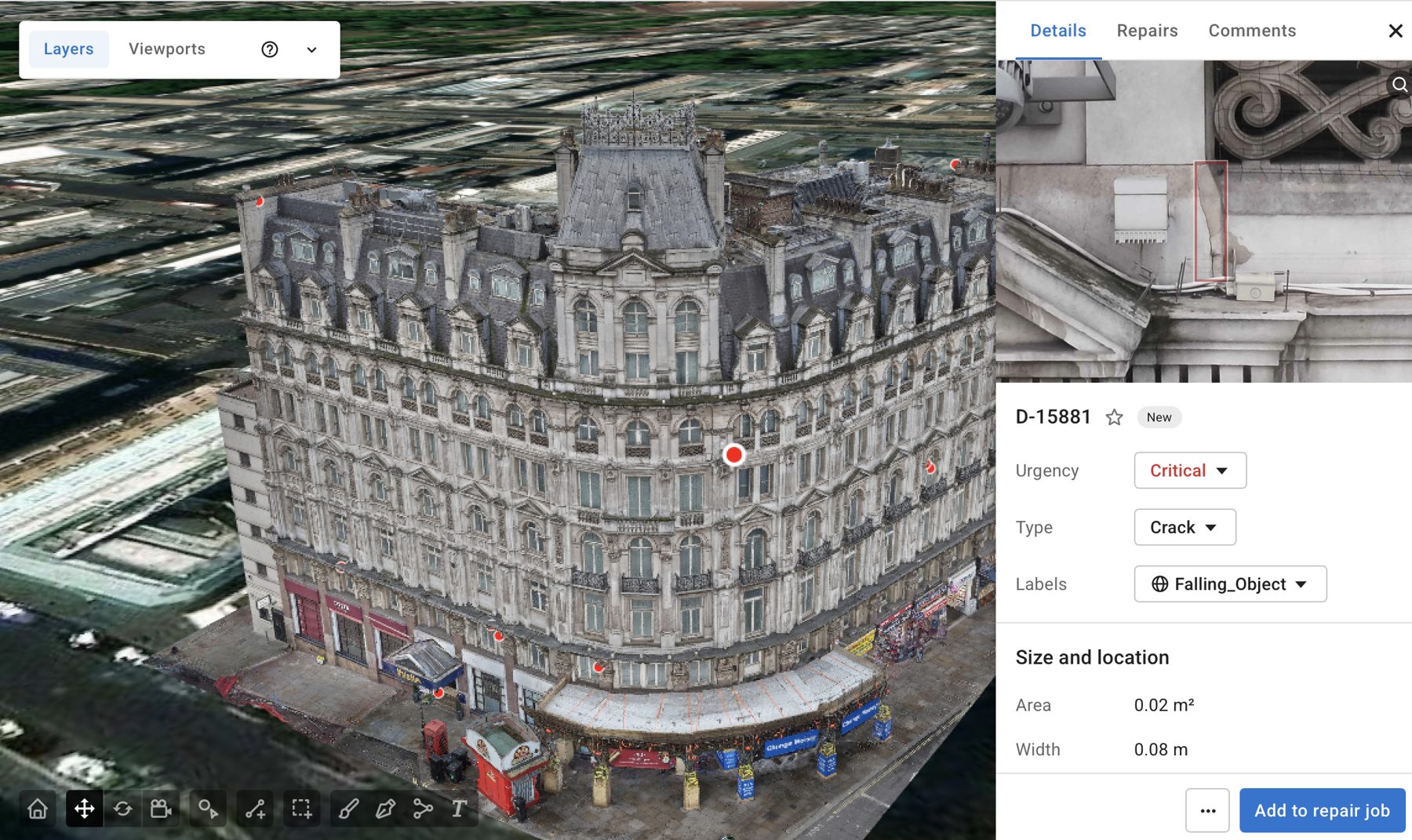Open the Urgency Critical dropdown
Screen dimensions: 1412x840
pyautogui.click(x=1190, y=471)
